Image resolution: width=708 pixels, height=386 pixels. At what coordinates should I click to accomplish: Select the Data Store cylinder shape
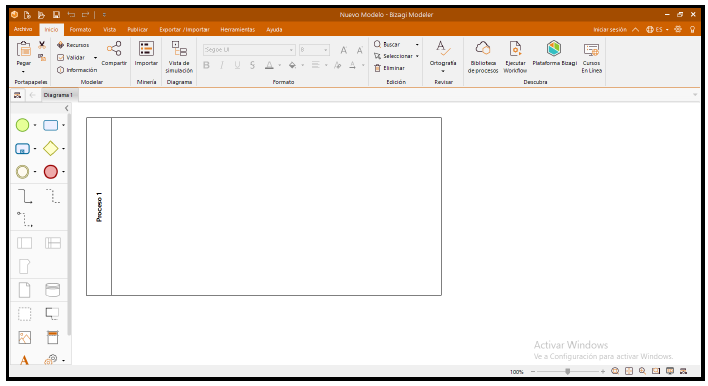click(52, 290)
